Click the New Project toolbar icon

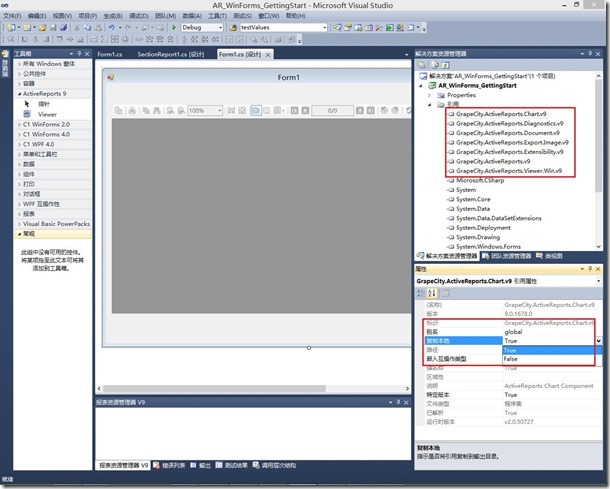[12, 28]
